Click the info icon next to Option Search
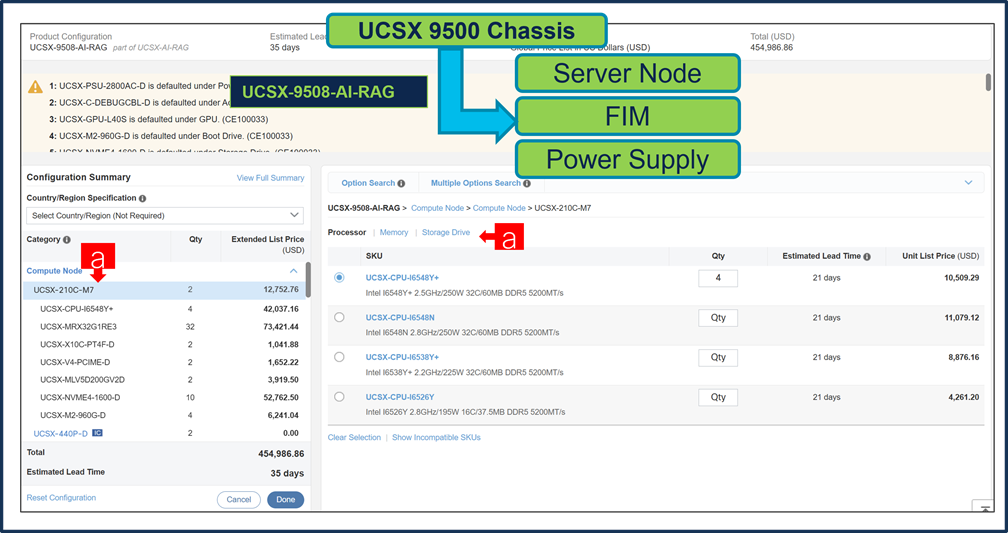 (401, 183)
